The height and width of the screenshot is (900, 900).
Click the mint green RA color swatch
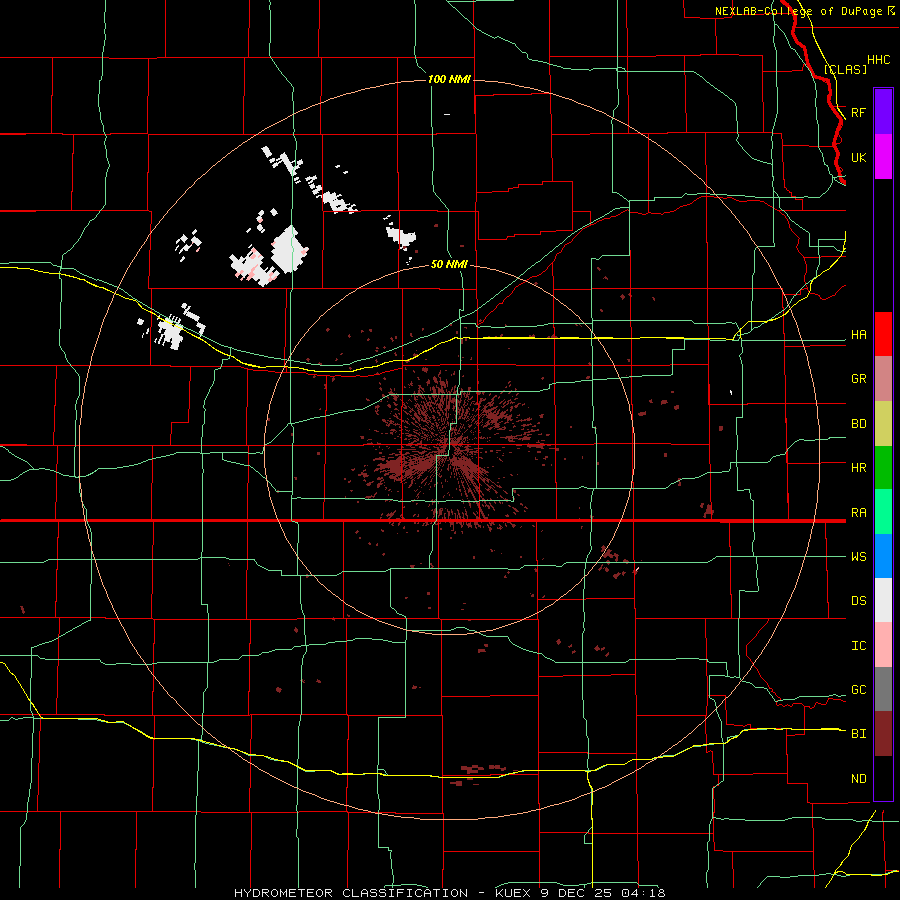[883, 512]
